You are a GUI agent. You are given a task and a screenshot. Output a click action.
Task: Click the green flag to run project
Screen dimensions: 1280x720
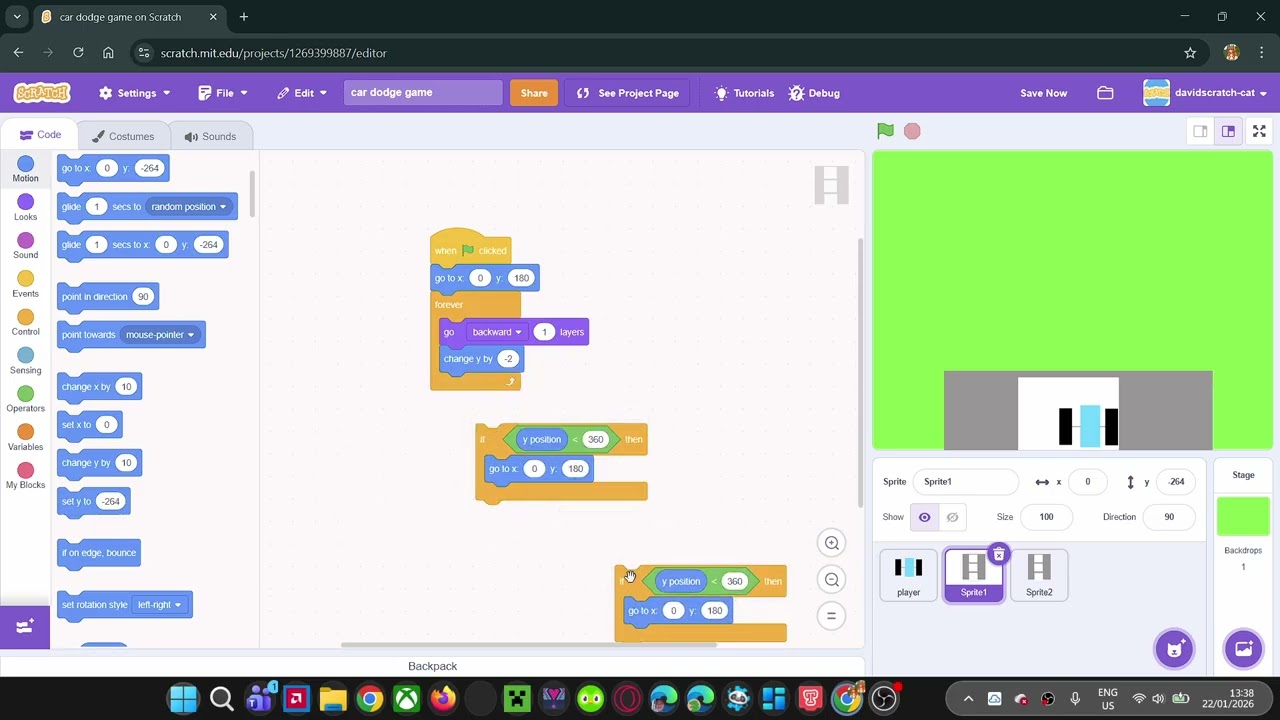tap(885, 131)
